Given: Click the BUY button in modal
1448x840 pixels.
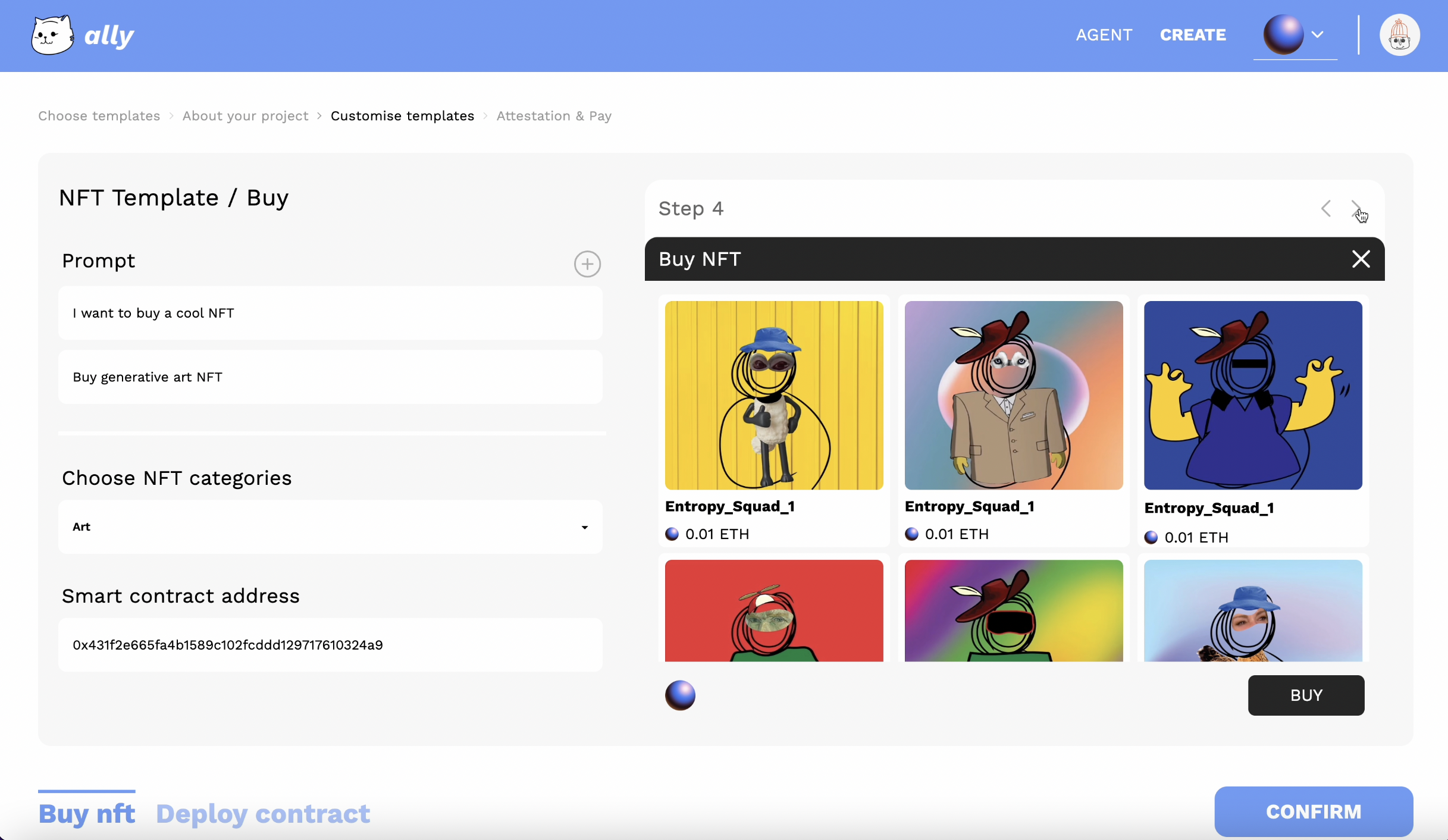Looking at the screenshot, I should (x=1306, y=695).
